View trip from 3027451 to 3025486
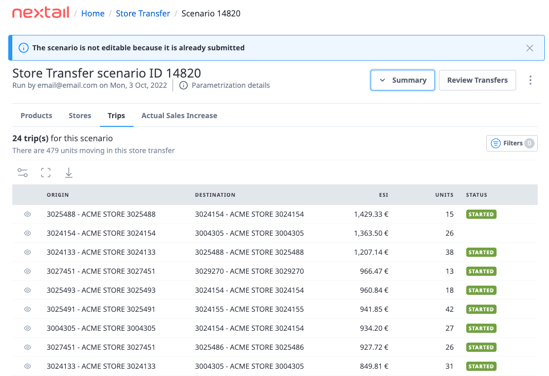The width and height of the screenshot is (549, 376). [27, 347]
